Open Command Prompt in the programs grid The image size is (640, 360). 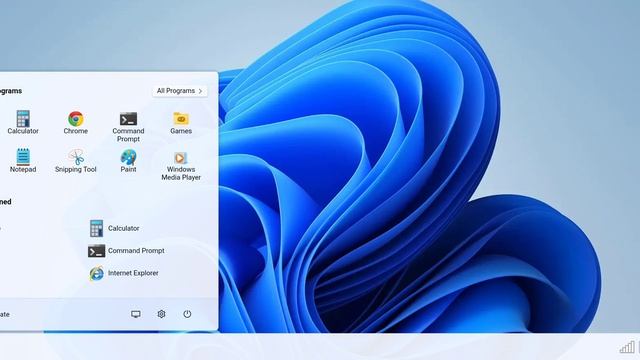(128, 127)
